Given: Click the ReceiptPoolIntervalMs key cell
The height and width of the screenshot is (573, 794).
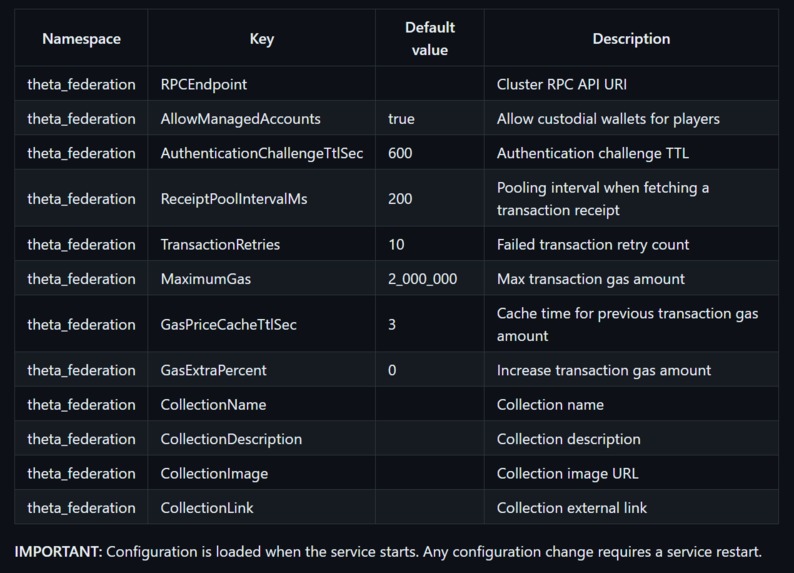Looking at the screenshot, I should click(x=234, y=198).
